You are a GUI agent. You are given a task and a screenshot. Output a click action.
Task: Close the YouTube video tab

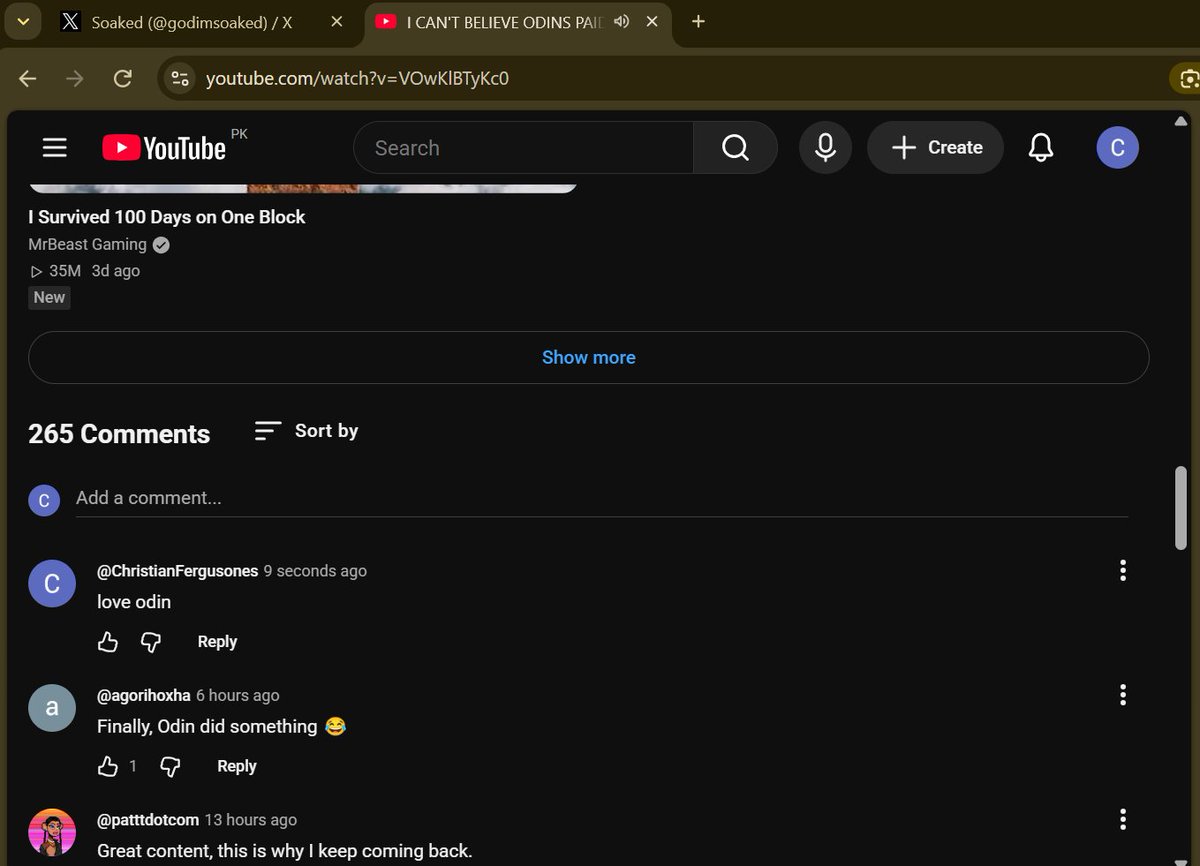[652, 21]
